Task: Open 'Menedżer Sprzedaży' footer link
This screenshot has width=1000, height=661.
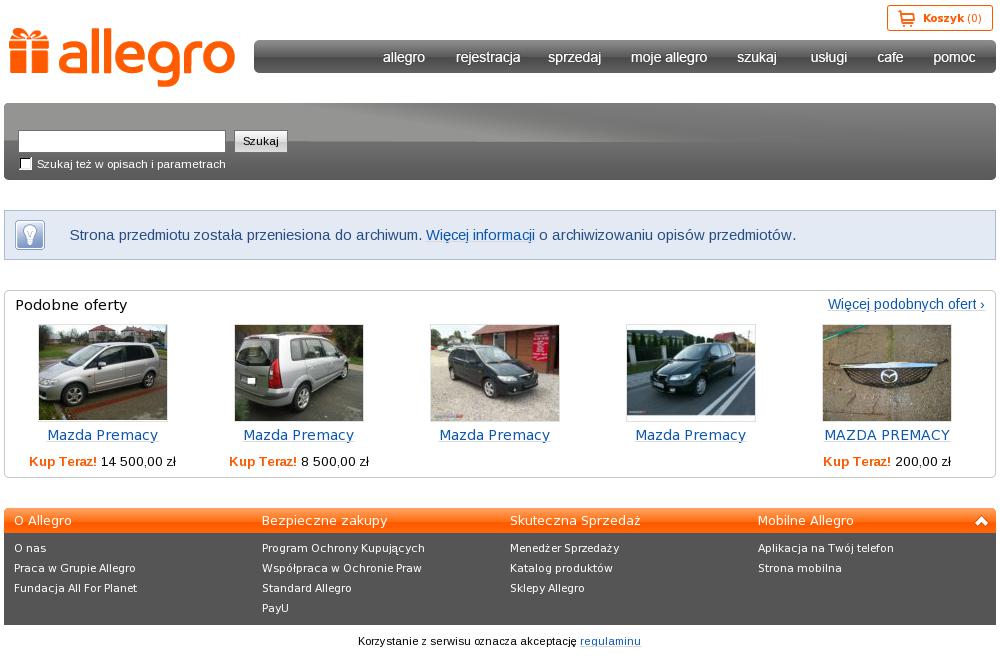Action: 564,548
